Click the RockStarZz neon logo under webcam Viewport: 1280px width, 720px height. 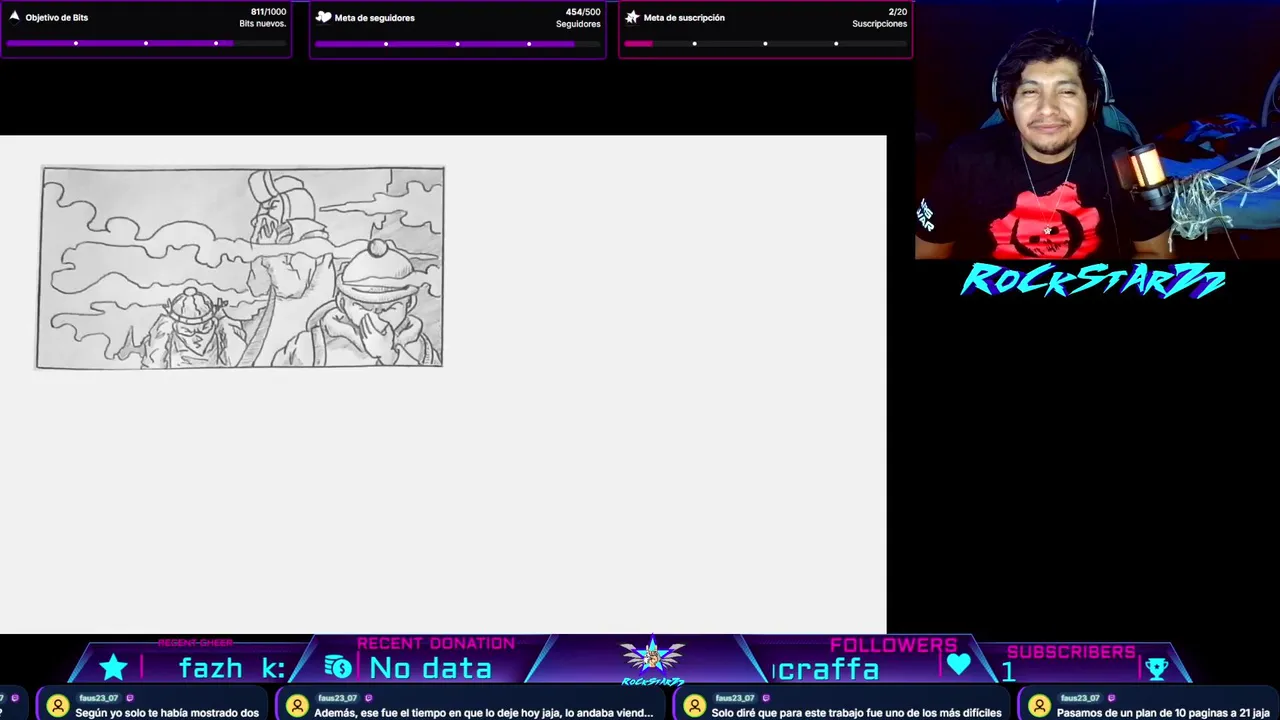(1093, 281)
